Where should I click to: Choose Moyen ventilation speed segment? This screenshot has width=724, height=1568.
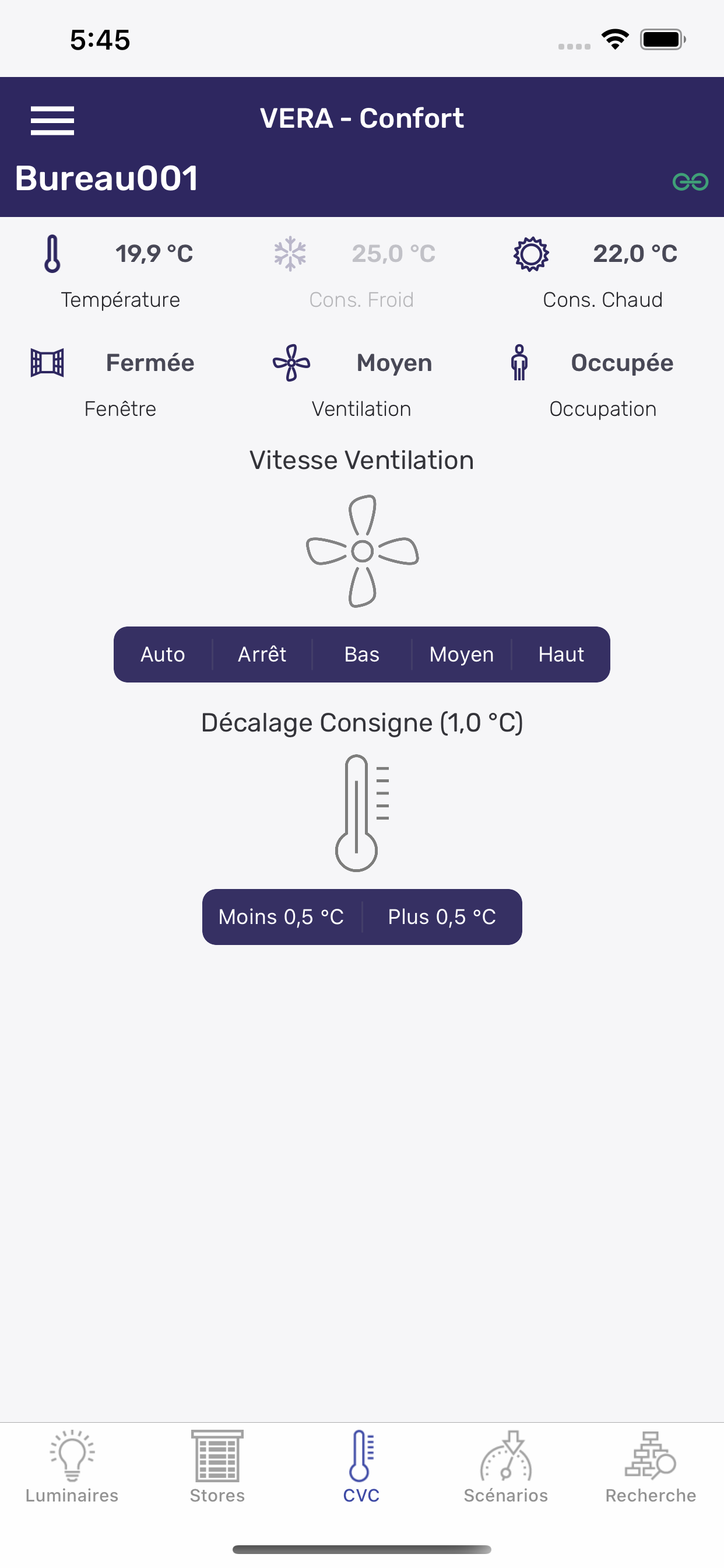click(461, 654)
